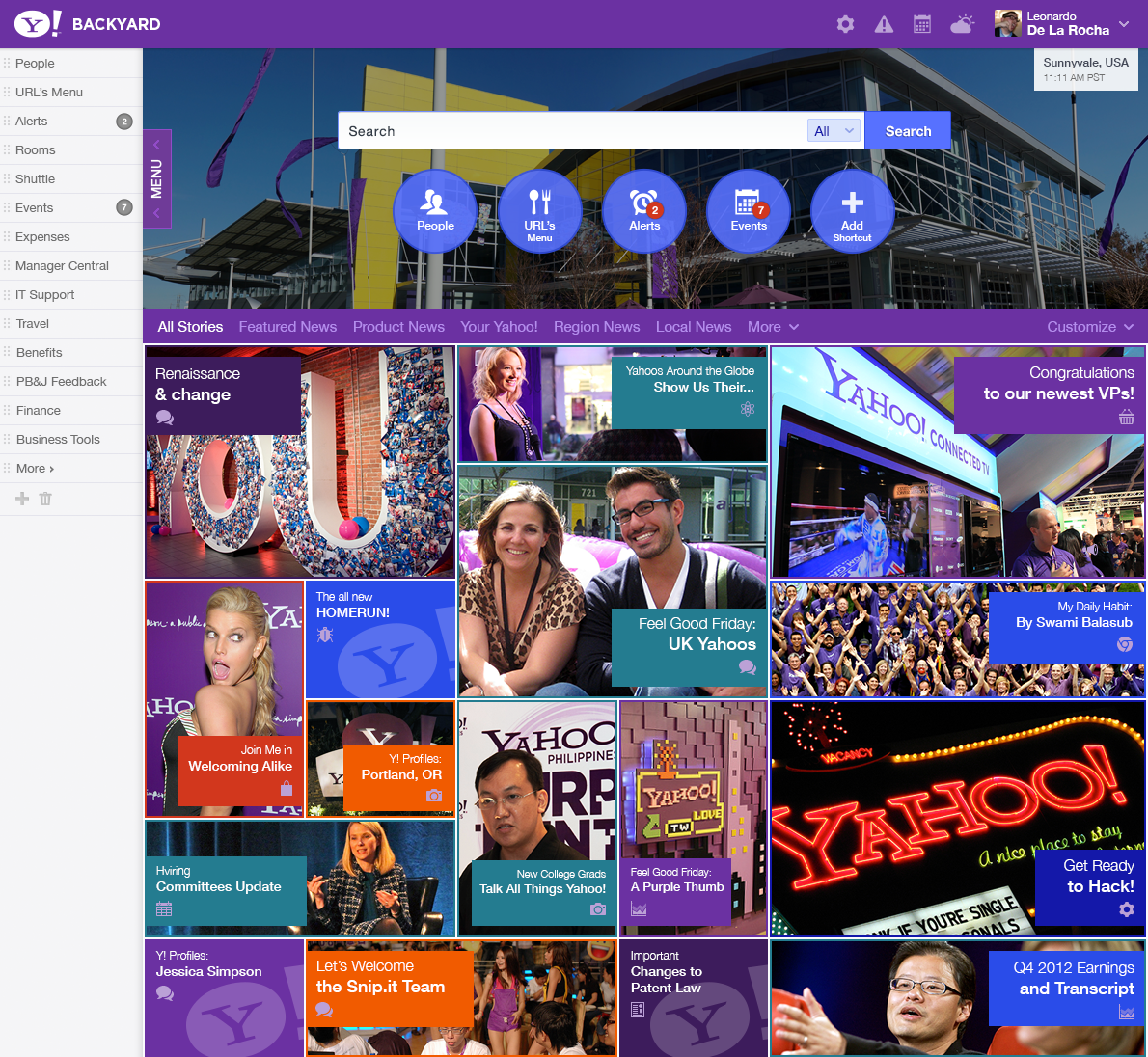Open the All search filter dropdown
Image resolution: width=1148 pixels, height=1057 pixels.
(834, 131)
